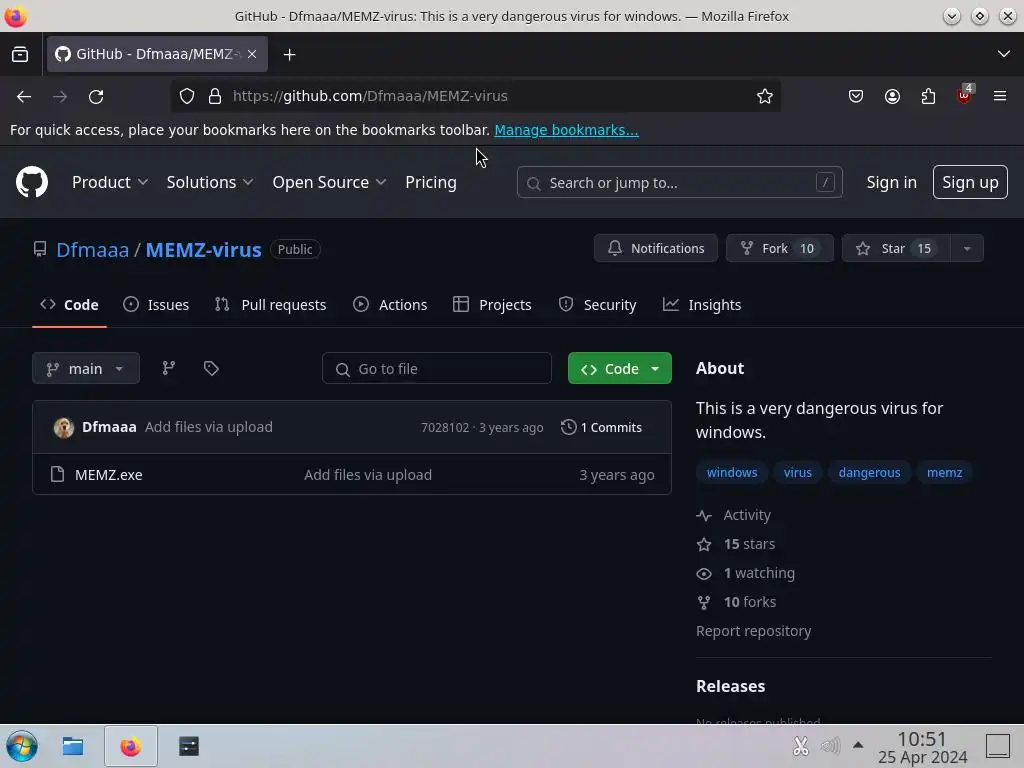Click the uBlock Origin extension icon
This screenshot has height=768, width=1024.
965,95
